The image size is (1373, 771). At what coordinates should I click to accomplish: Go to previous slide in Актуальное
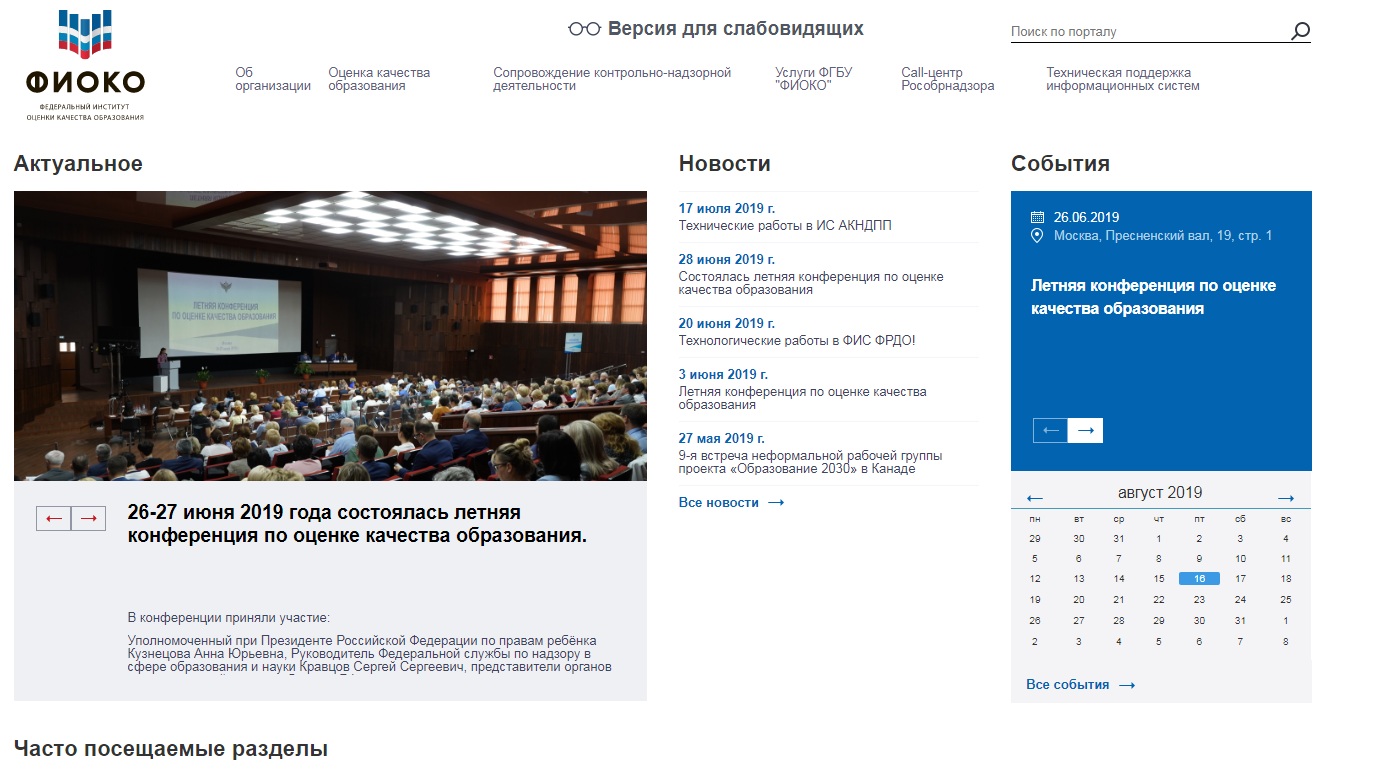pos(54,518)
